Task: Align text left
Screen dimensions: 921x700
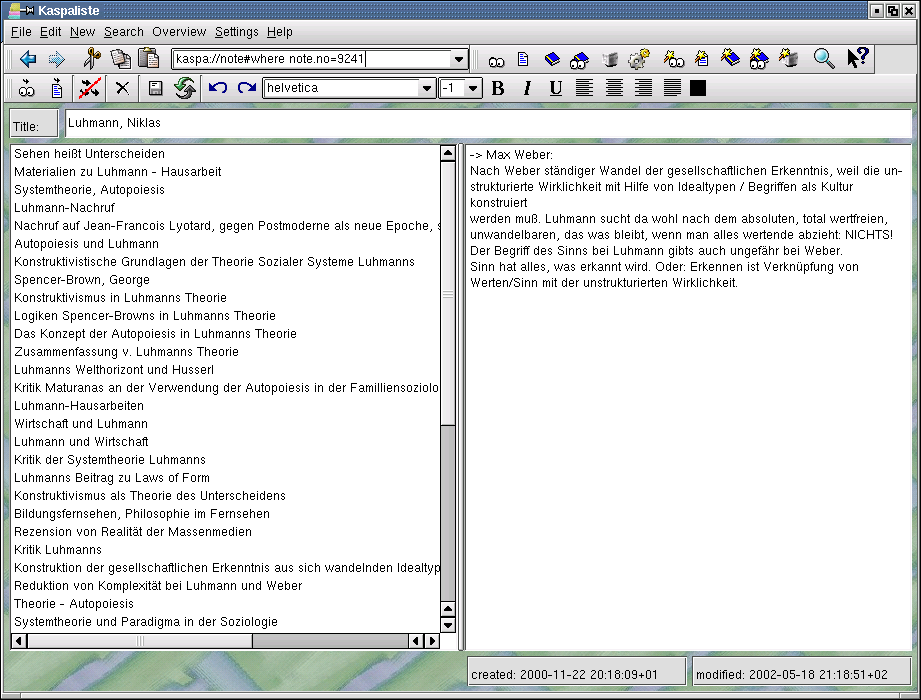Action: pyautogui.click(x=584, y=88)
